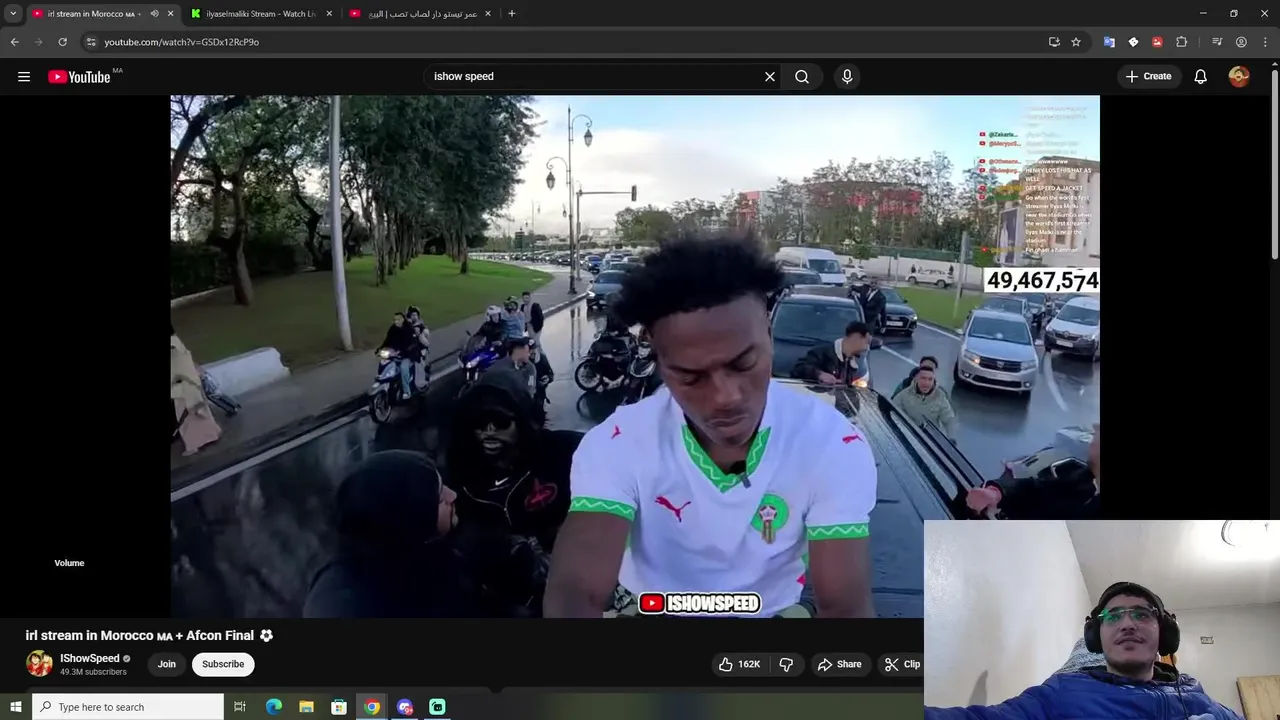Open a new browser tab
This screenshot has height=720, width=1280.
pyautogui.click(x=512, y=14)
